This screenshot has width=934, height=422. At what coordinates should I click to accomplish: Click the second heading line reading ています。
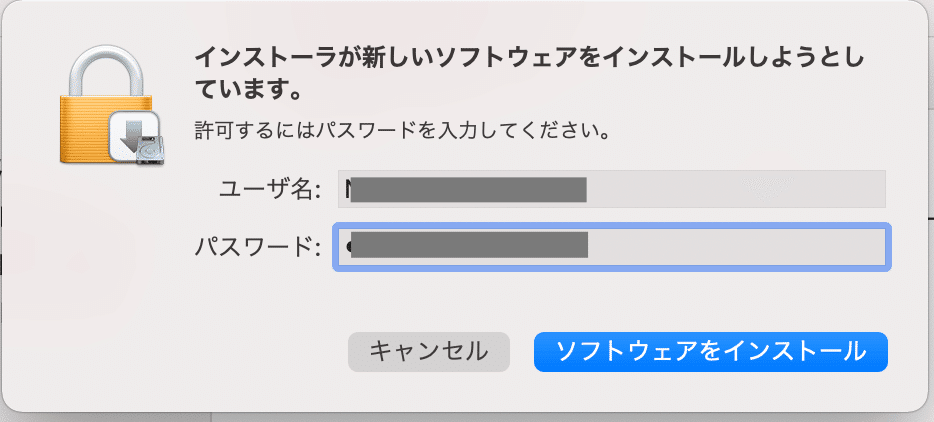coord(246,92)
